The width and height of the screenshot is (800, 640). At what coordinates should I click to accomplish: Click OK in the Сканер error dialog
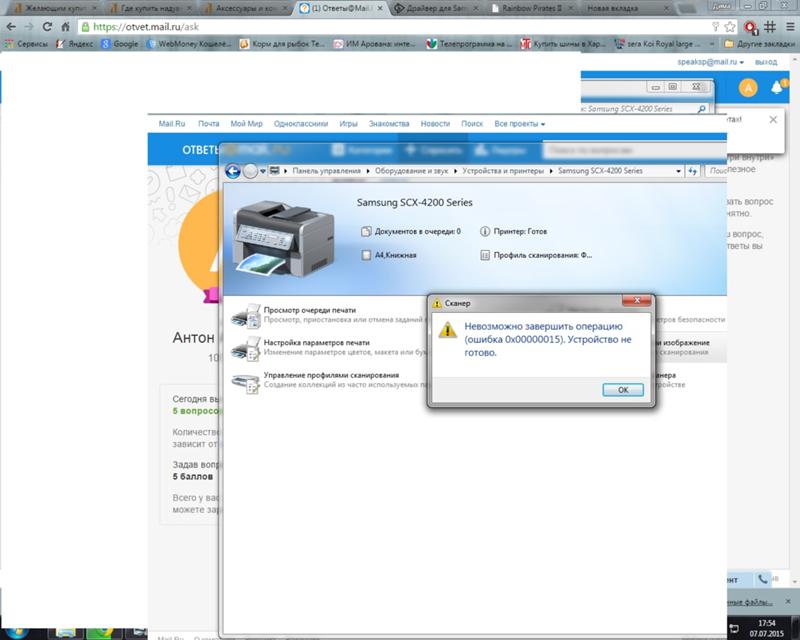coord(623,390)
